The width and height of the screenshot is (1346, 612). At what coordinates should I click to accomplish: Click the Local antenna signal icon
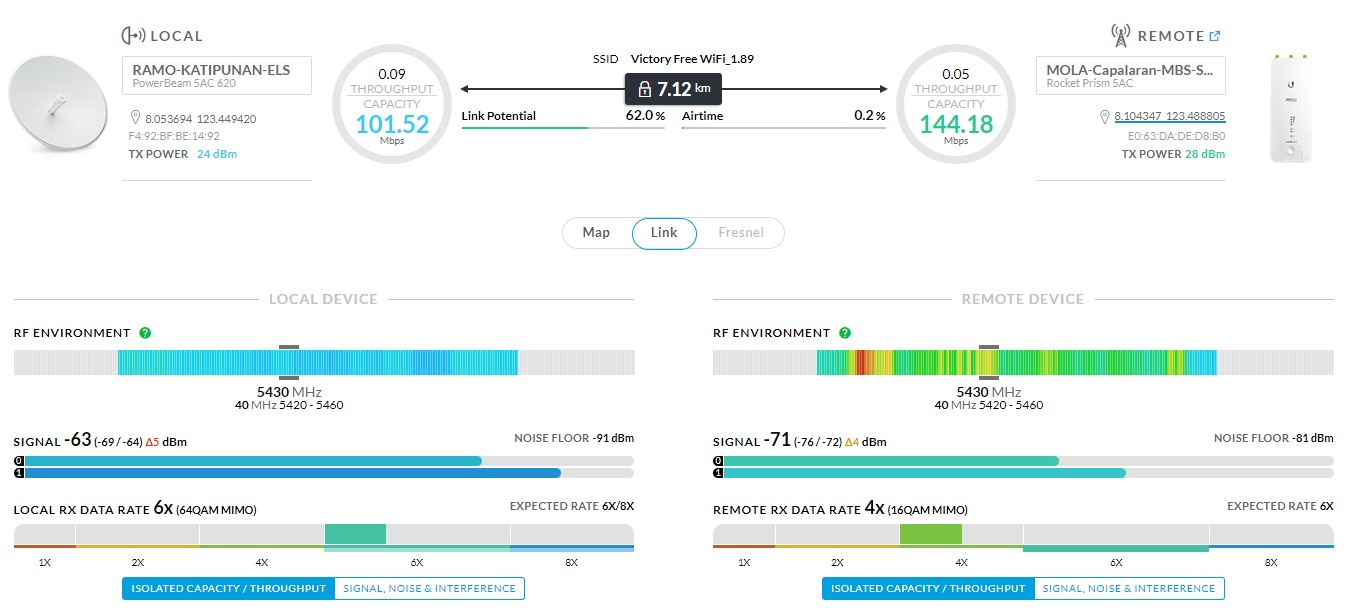click(x=133, y=36)
